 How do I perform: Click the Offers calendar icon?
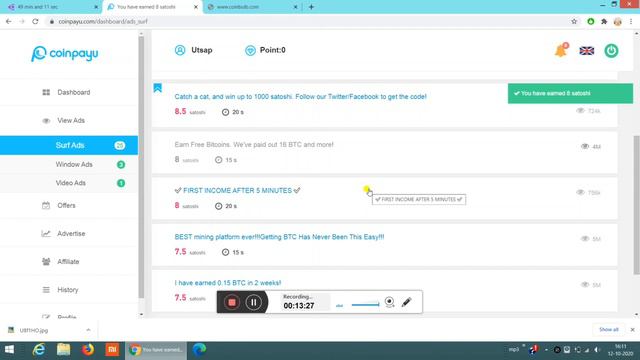[x=46, y=205]
